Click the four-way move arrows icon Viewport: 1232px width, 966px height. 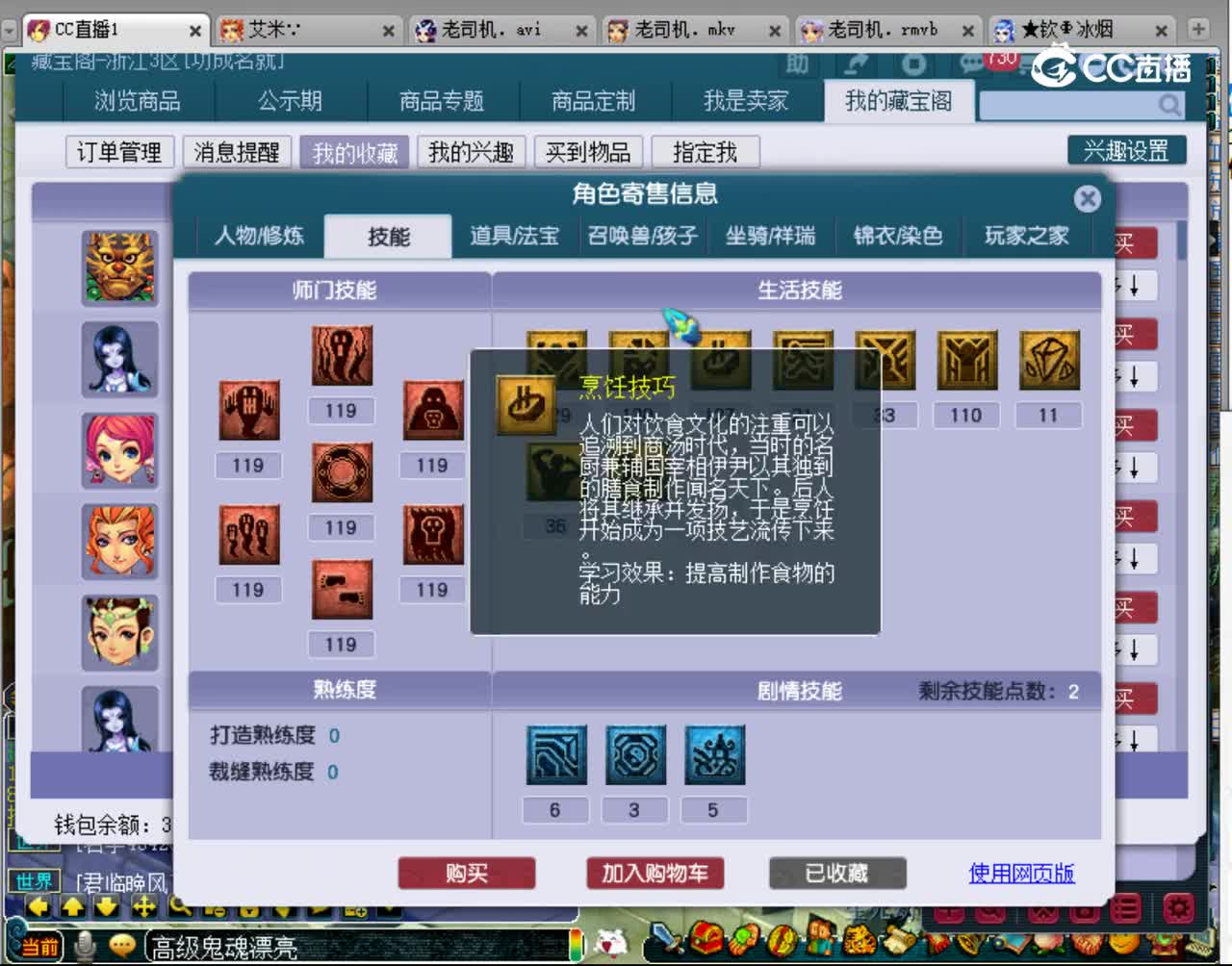click(x=143, y=906)
